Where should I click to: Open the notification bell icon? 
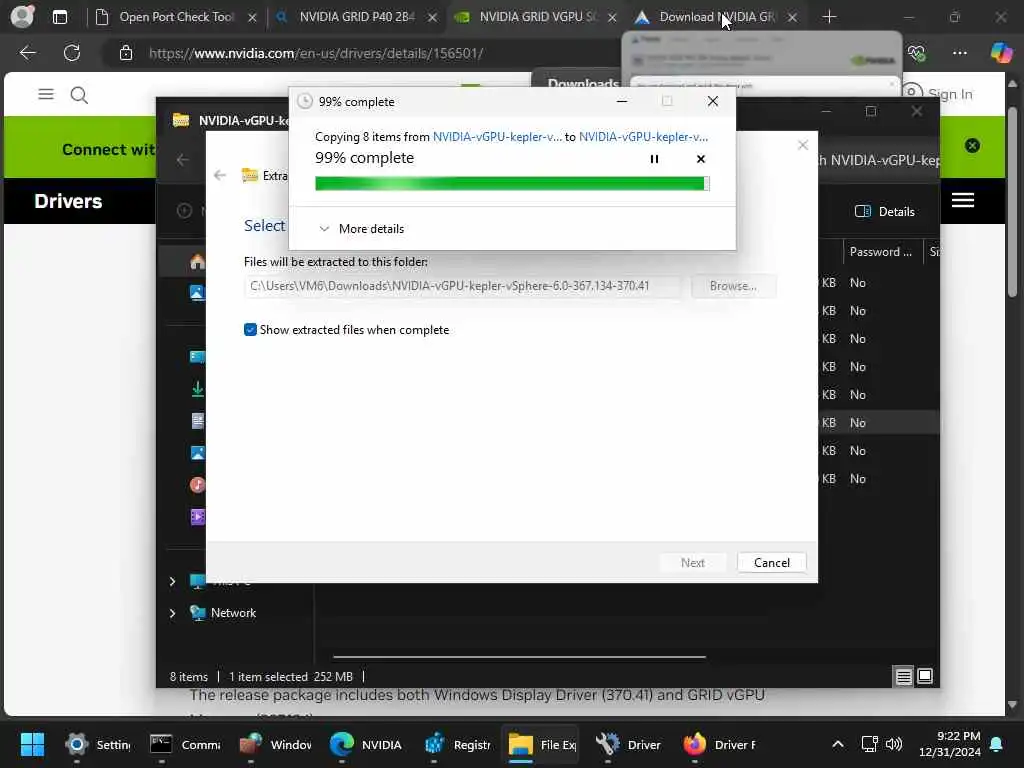pos(997,744)
